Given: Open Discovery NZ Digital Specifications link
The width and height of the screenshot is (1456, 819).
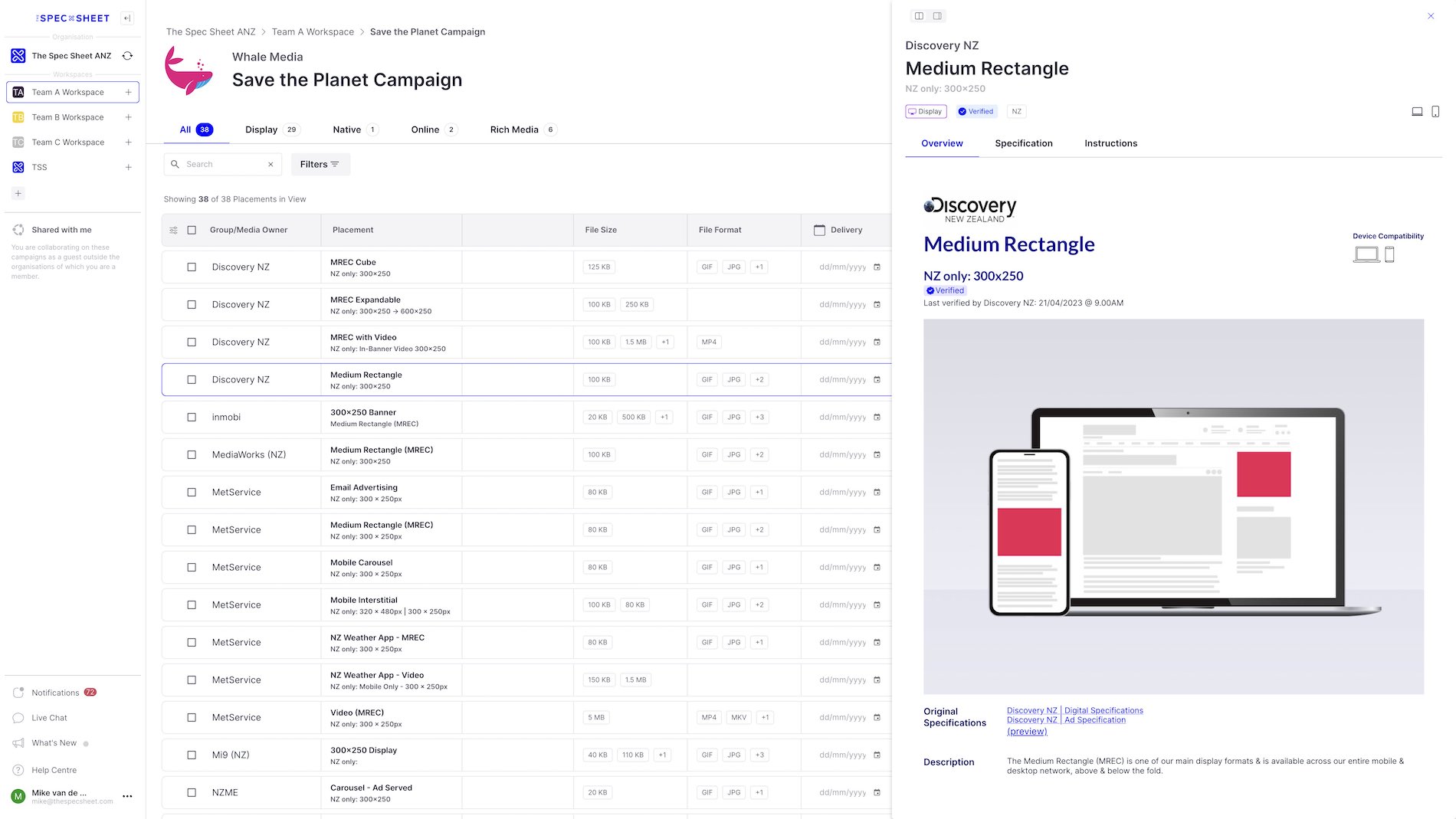Looking at the screenshot, I should click(1075, 711).
